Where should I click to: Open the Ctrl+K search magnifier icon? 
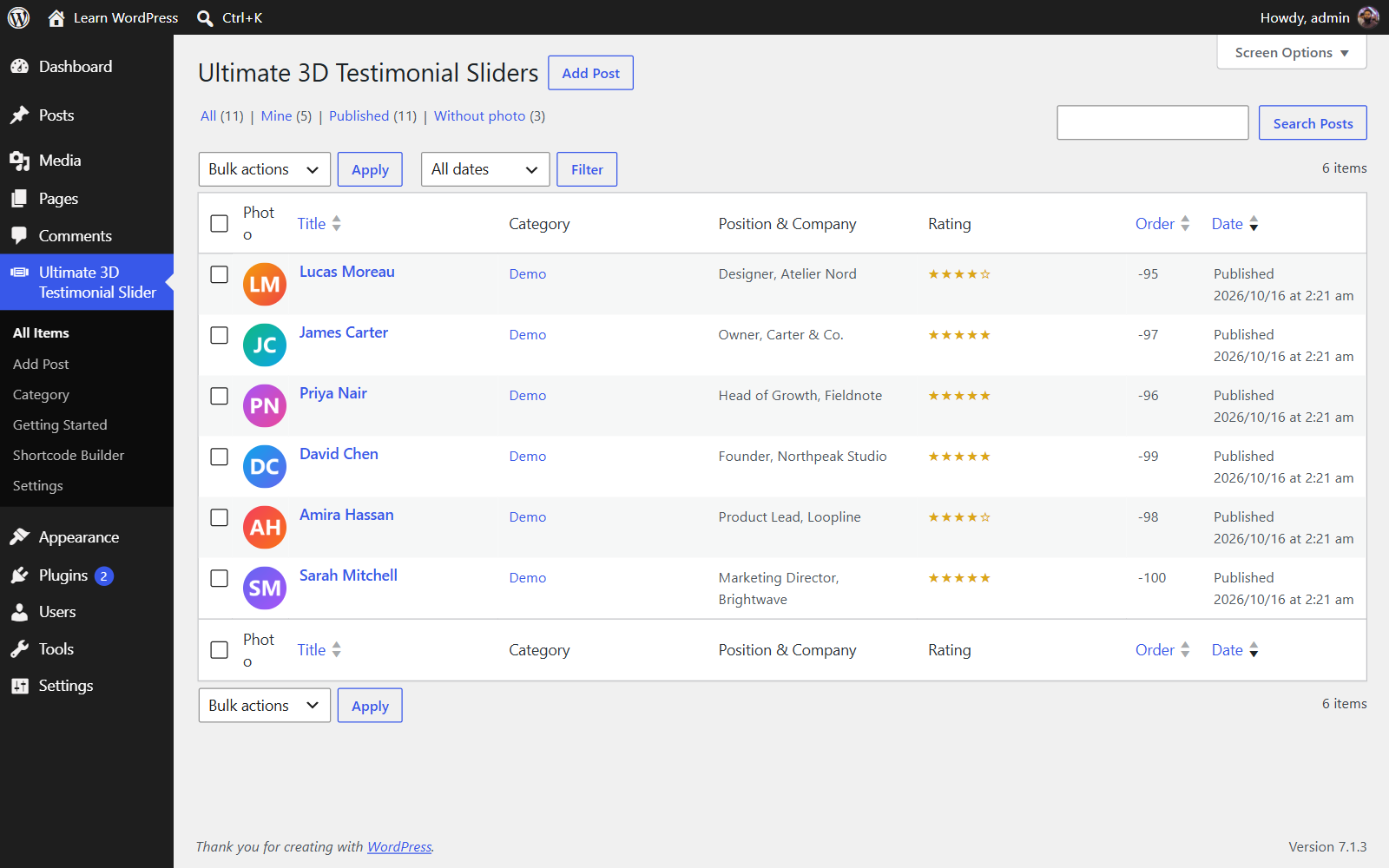pyautogui.click(x=205, y=18)
